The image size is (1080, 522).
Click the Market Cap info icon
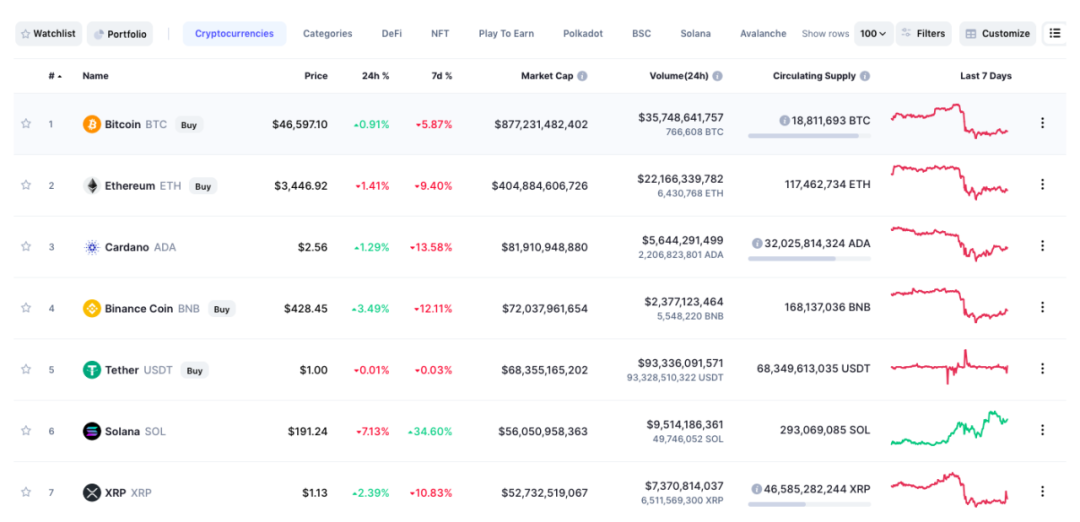583,76
